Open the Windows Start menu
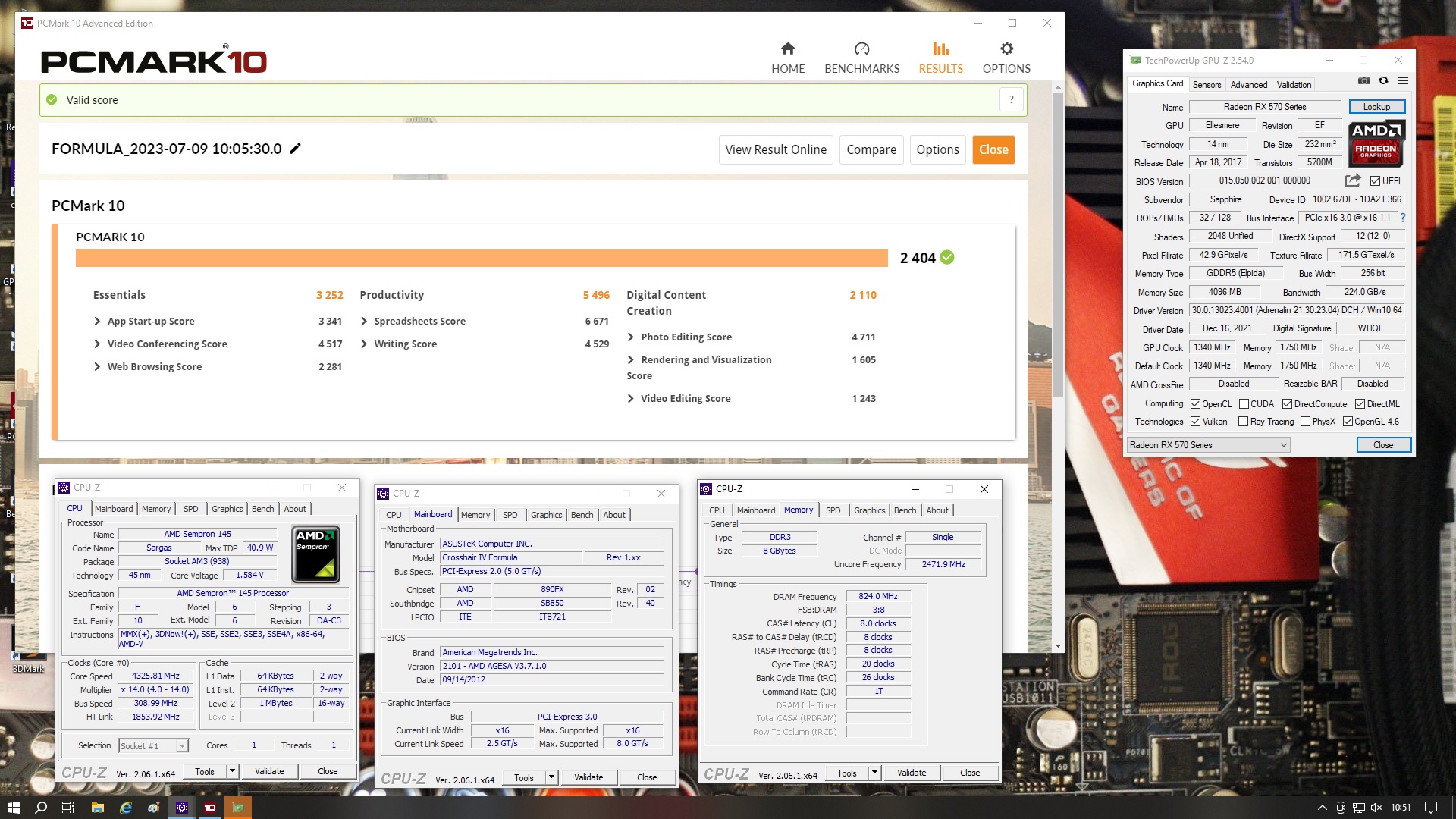The height and width of the screenshot is (819, 1456). pyautogui.click(x=13, y=808)
